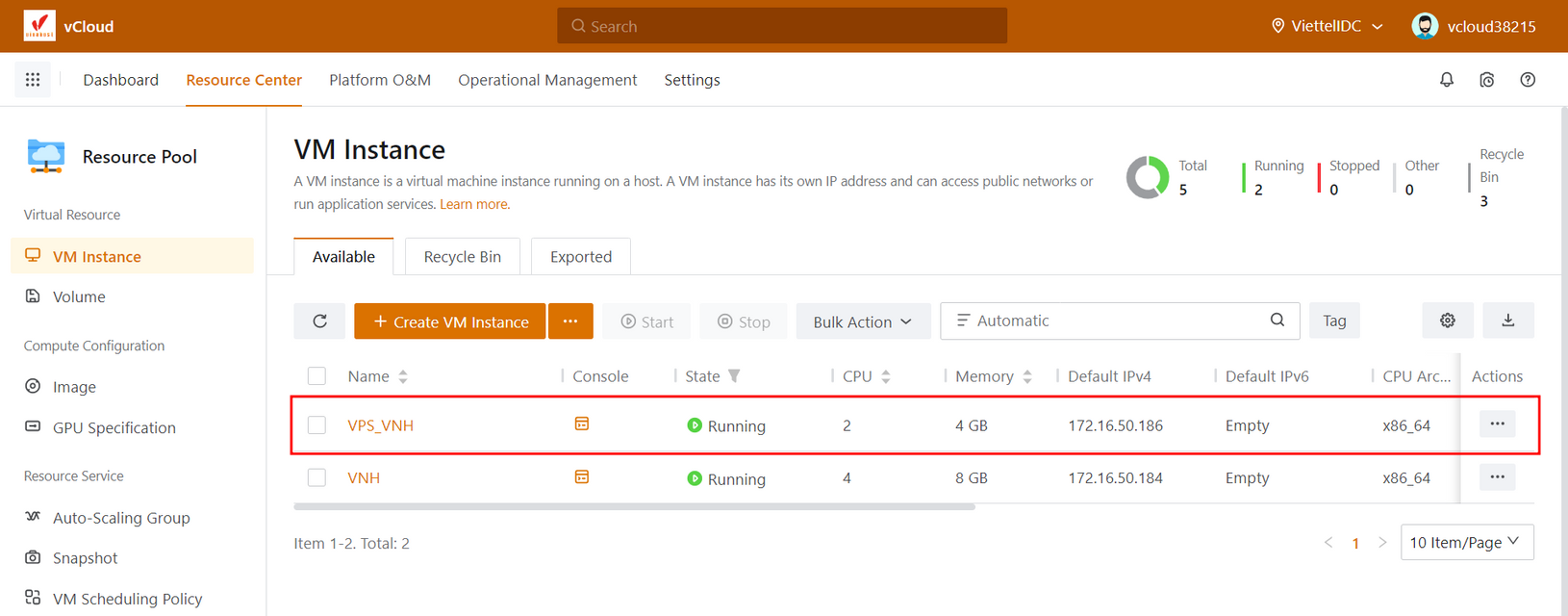Follow the Learn more link
The width and height of the screenshot is (1568, 616).
click(474, 204)
